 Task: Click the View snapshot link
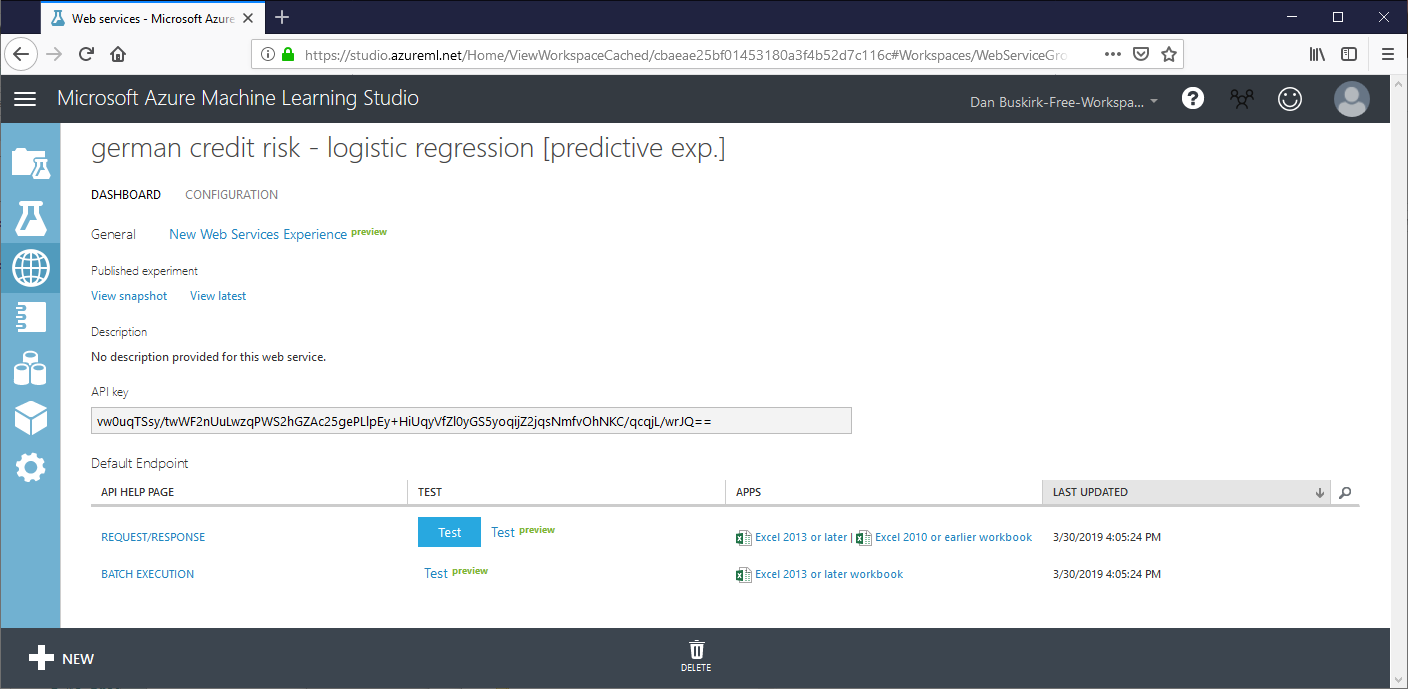[x=129, y=296]
